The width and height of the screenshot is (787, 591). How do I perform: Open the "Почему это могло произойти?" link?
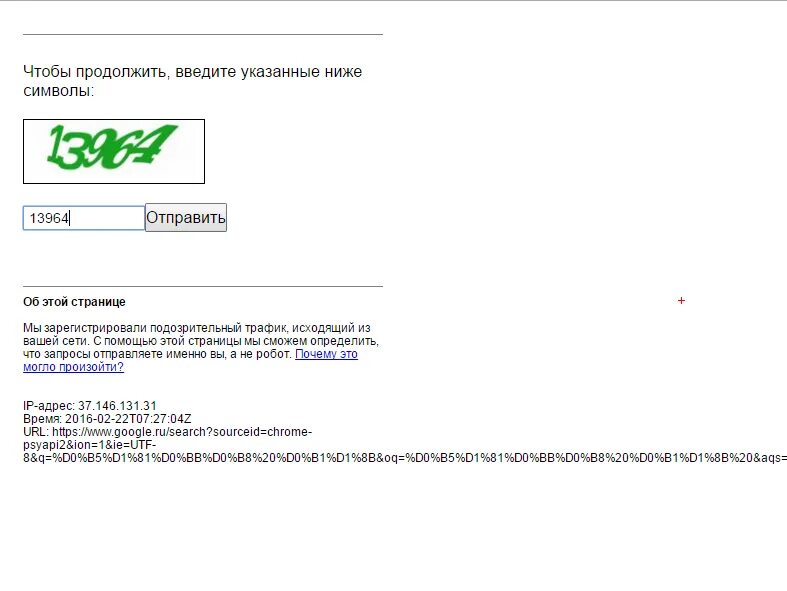(x=191, y=361)
